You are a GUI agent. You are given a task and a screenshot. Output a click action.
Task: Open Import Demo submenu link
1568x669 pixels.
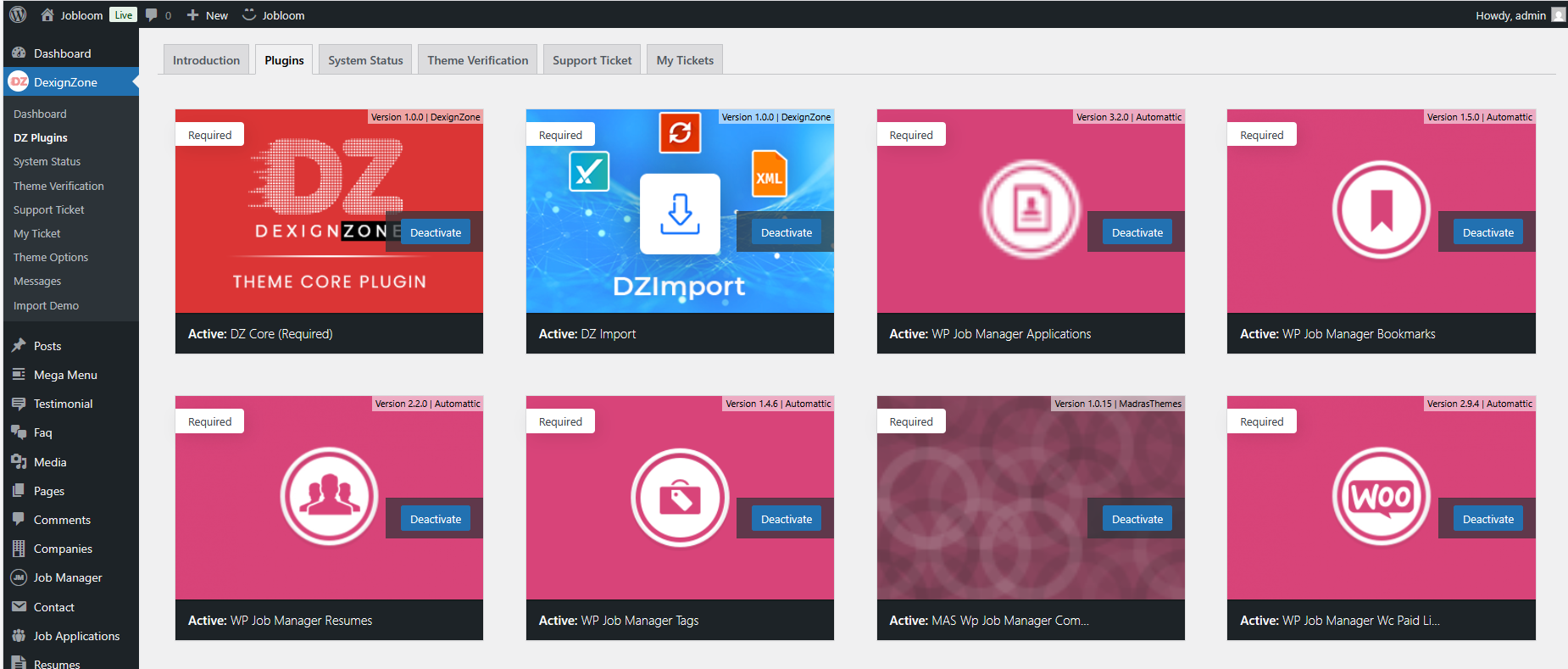click(x=46, y=305)
